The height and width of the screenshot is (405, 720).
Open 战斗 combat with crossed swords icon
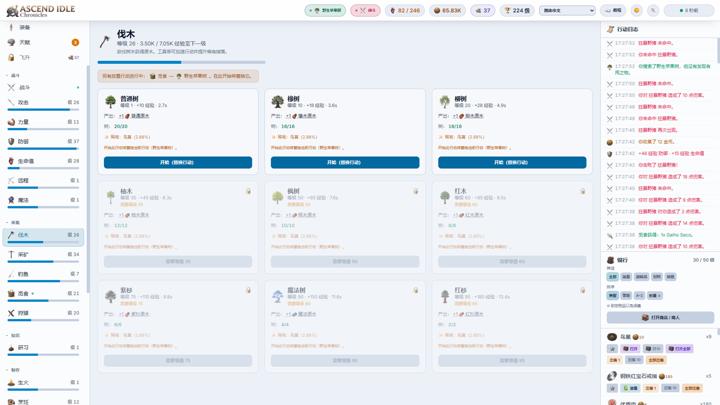point(43,87)
